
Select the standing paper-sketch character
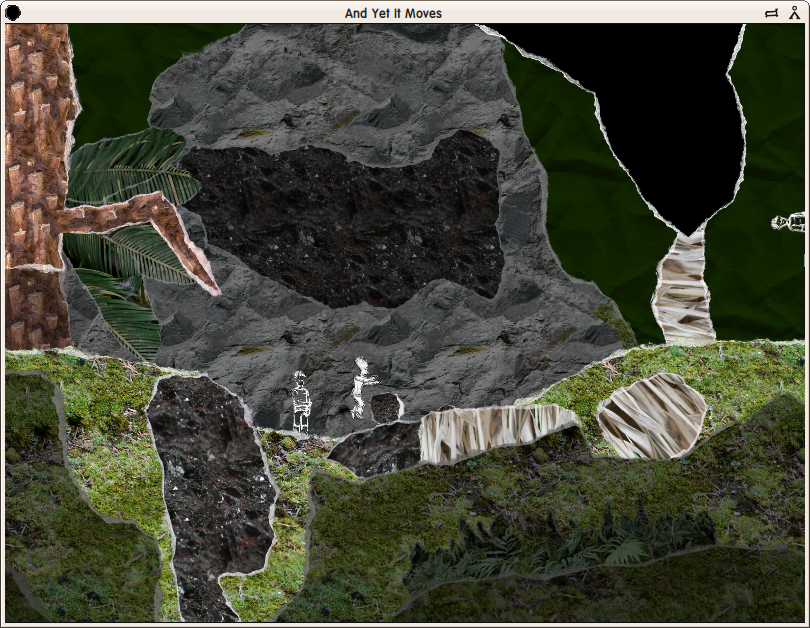pos(301,402)
